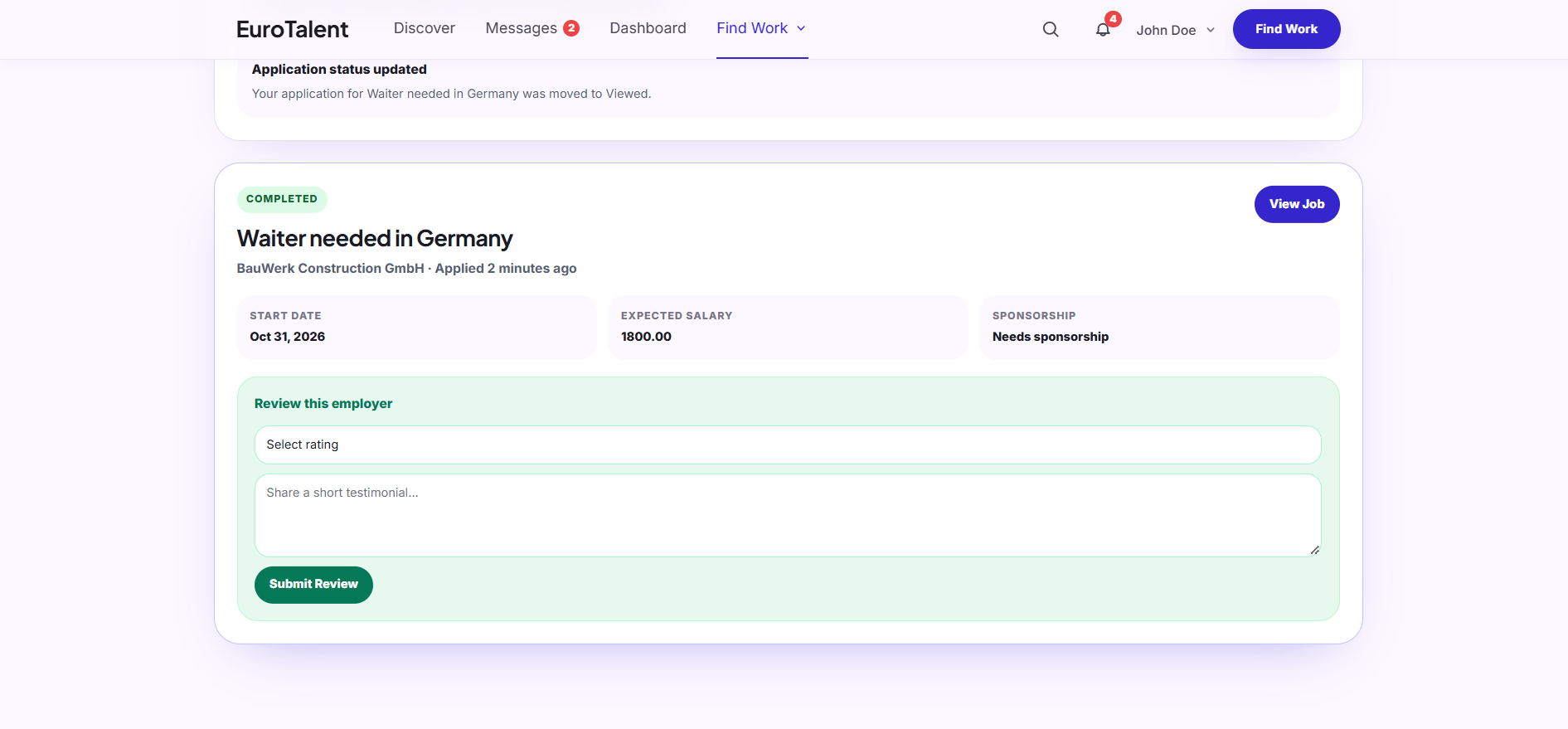Open the Dashboard nav item
1568x729 pixels.
click(648, 28)
